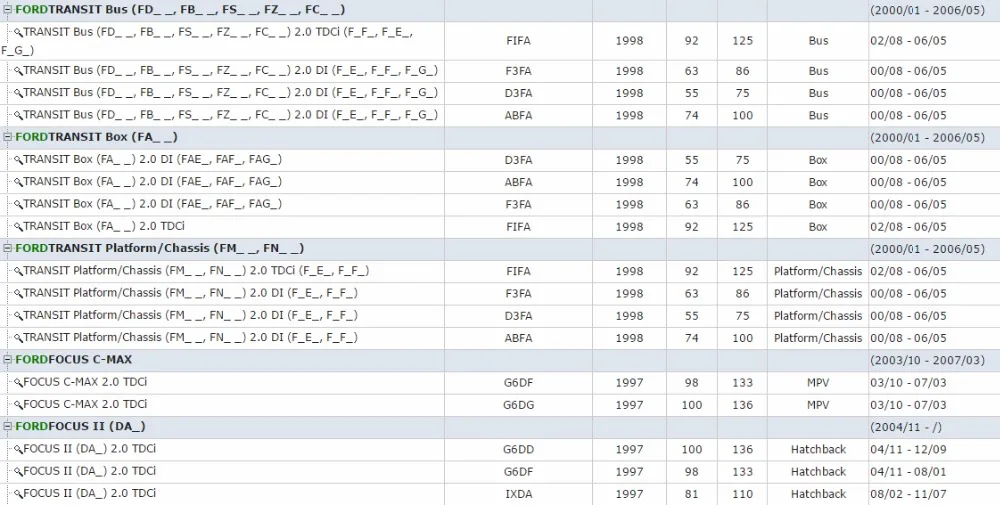The width and height of the screenshot is (1000, 505).
Task: Click magnifier icon on TRANSIT Bus D3FA row
Action: [18, 93]
